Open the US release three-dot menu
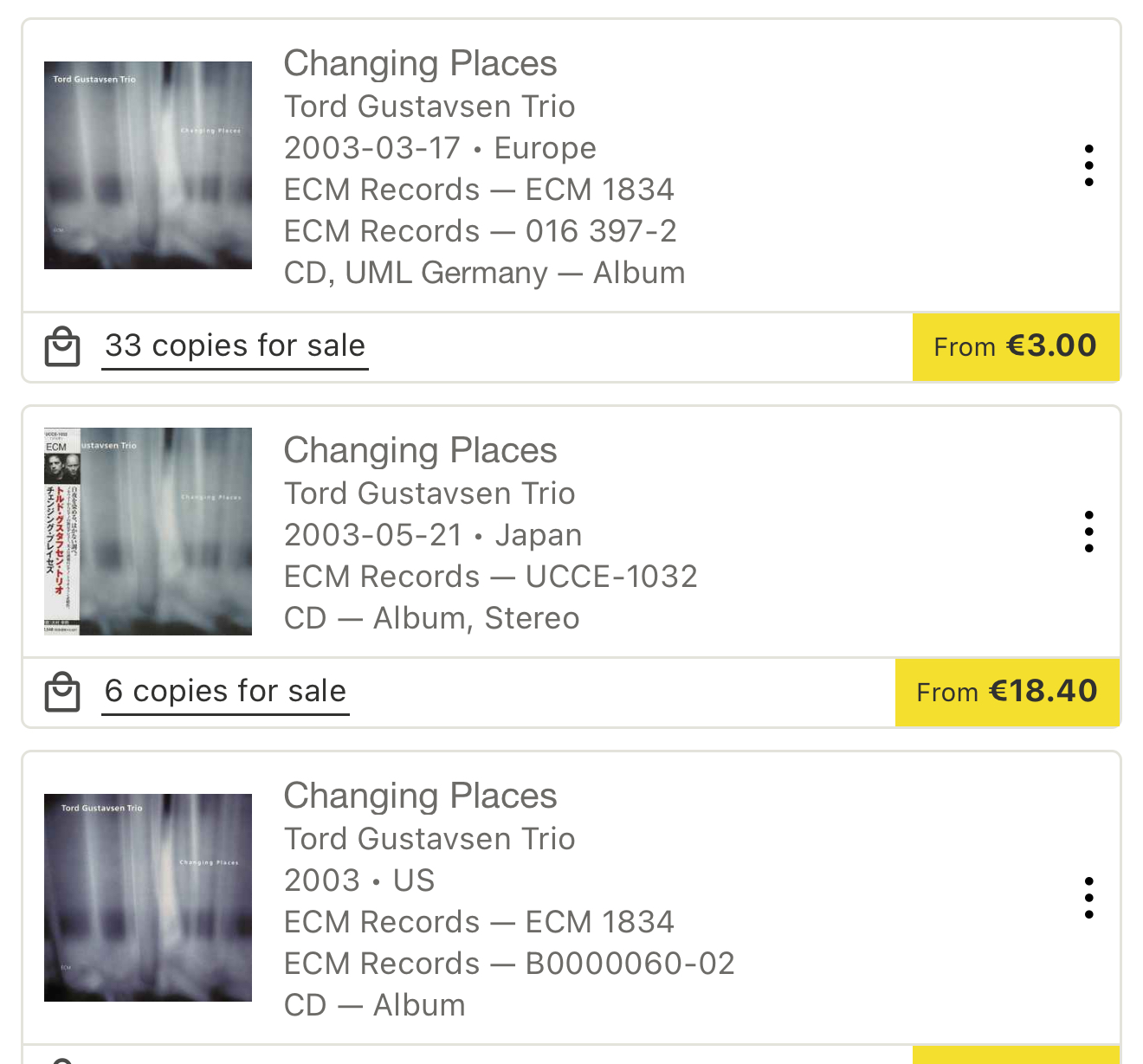Screen dimensions: 1143x1064 point(1088,898)
